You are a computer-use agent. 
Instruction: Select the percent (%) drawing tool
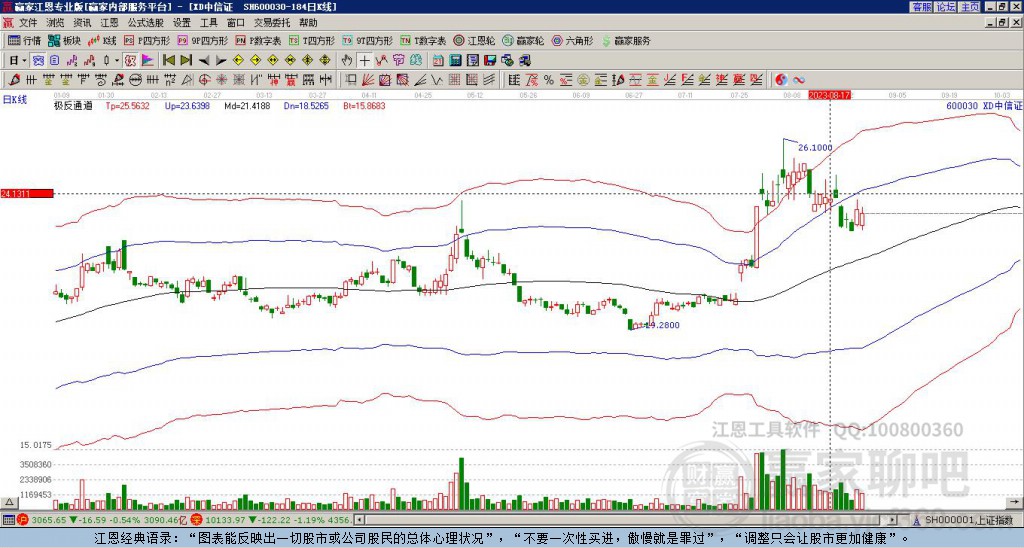549,80
